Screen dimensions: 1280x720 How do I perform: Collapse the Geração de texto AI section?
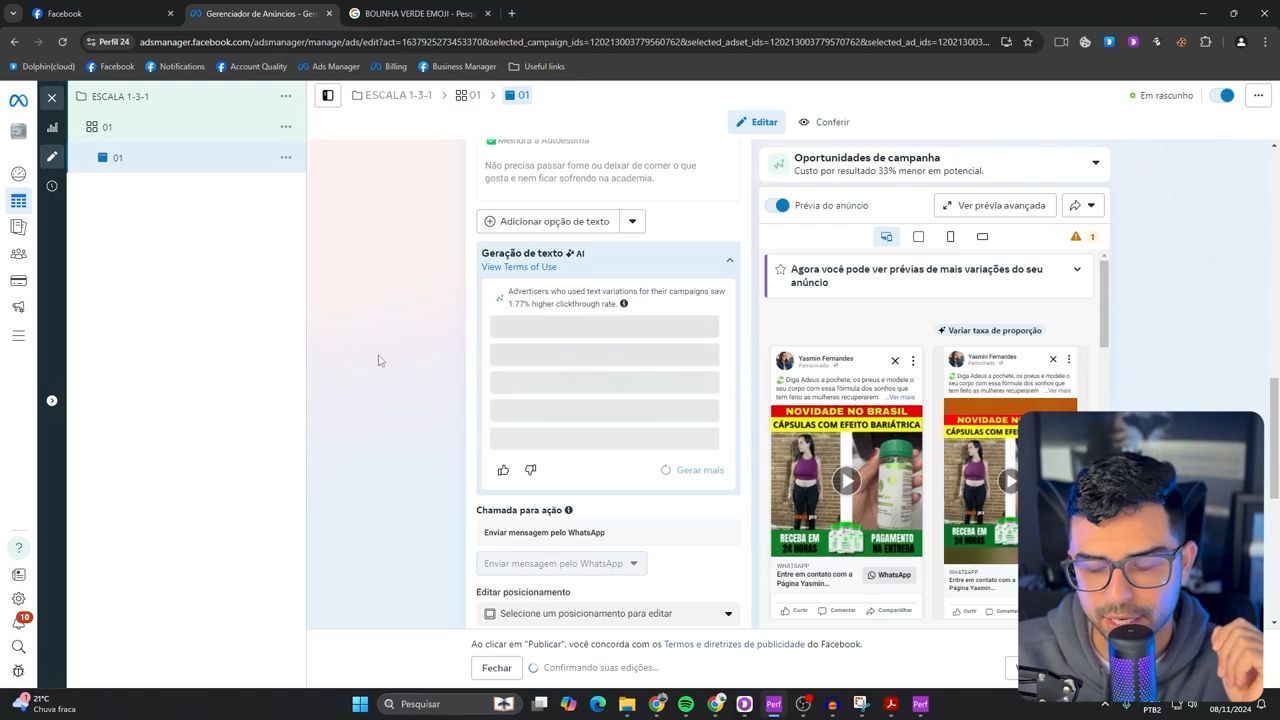729,260
